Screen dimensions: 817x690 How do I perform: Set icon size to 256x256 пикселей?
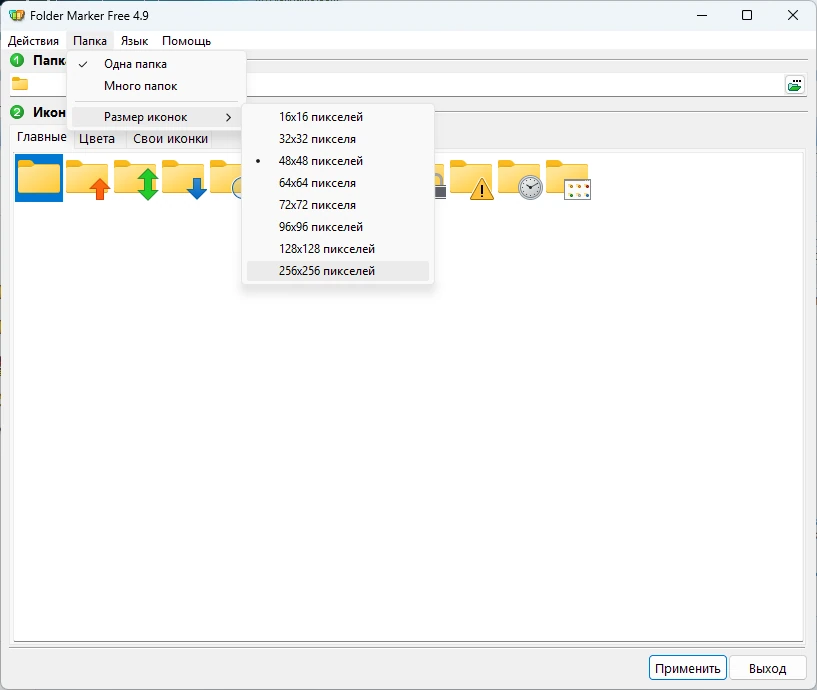338,271
